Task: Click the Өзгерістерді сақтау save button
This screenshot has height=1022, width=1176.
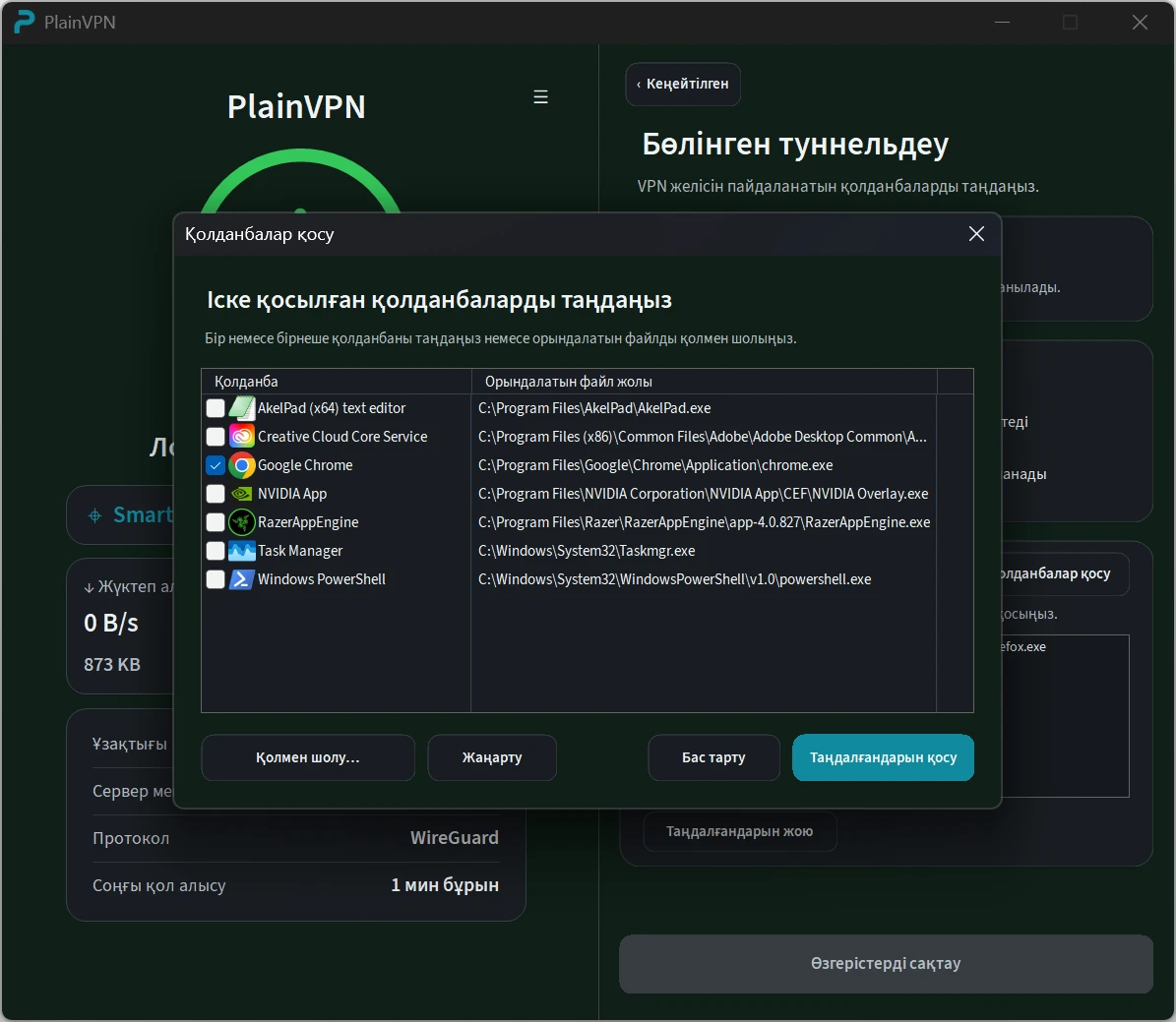Action: click(x=886, y=964)
